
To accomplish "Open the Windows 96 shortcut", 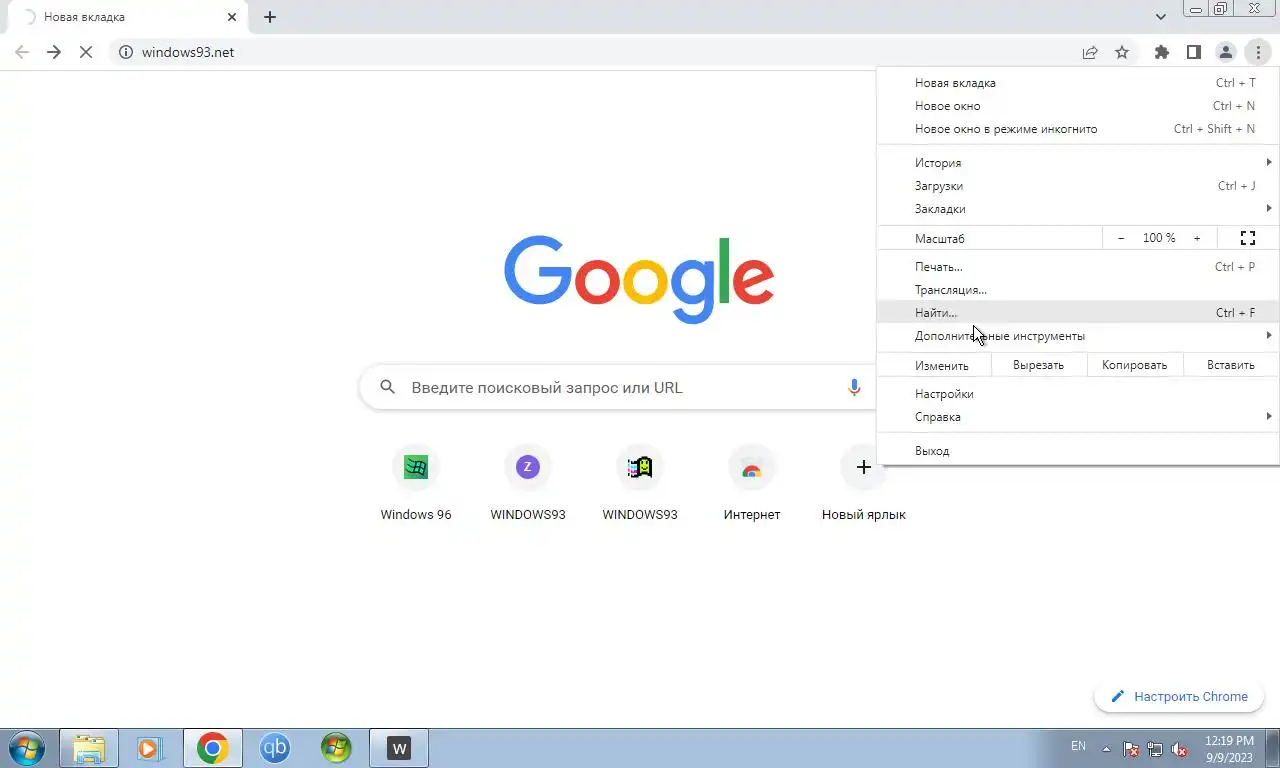I will pos(416,484).
